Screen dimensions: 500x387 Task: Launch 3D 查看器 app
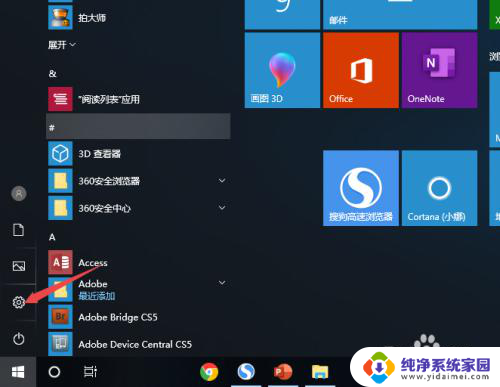(x=138, y=154)
